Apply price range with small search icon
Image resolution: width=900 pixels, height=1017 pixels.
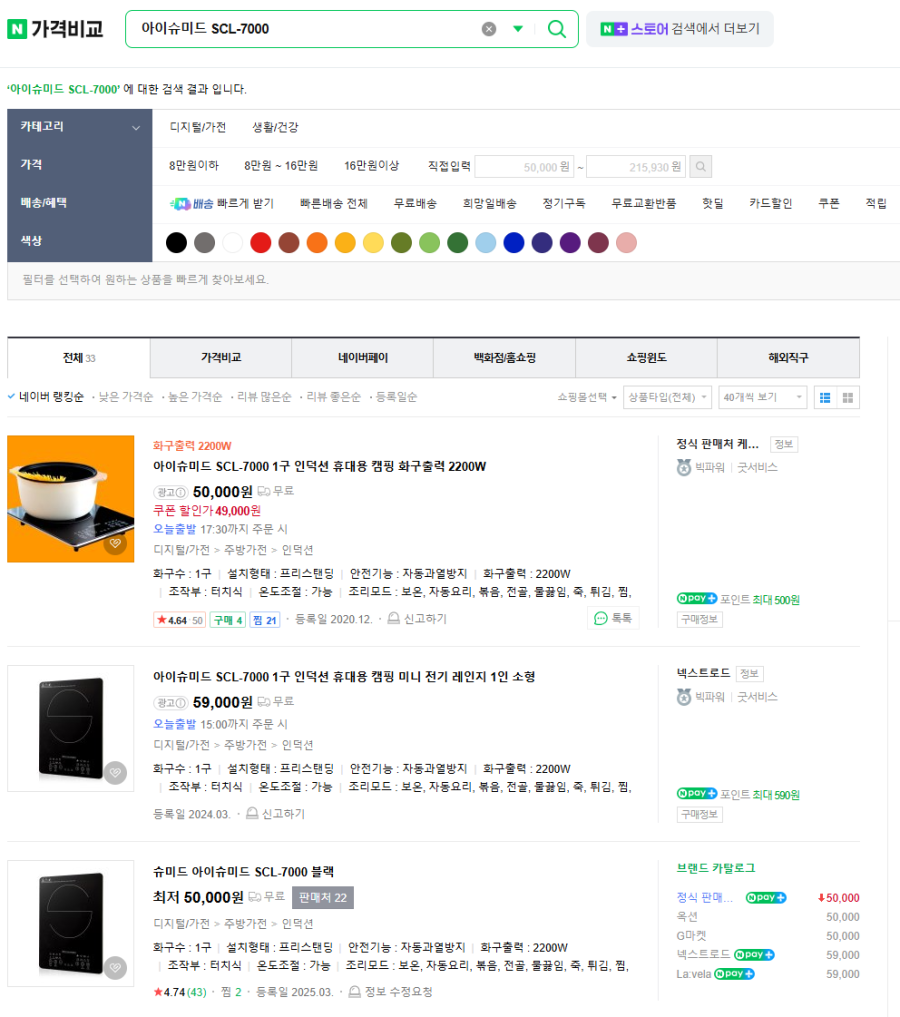(700, 167)
